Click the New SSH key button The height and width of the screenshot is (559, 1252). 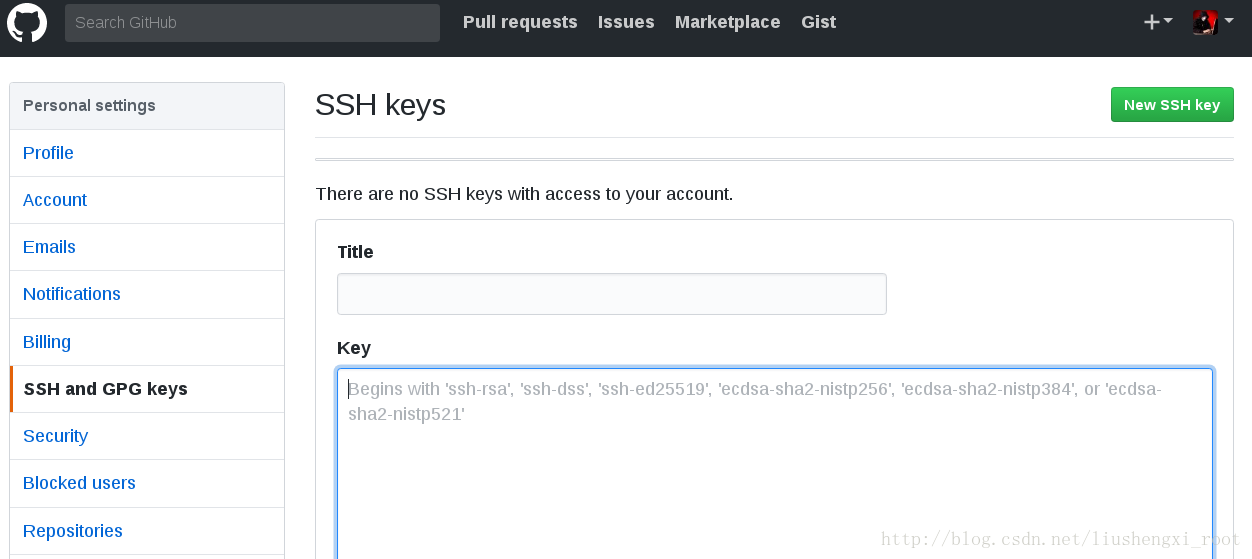1172,105
